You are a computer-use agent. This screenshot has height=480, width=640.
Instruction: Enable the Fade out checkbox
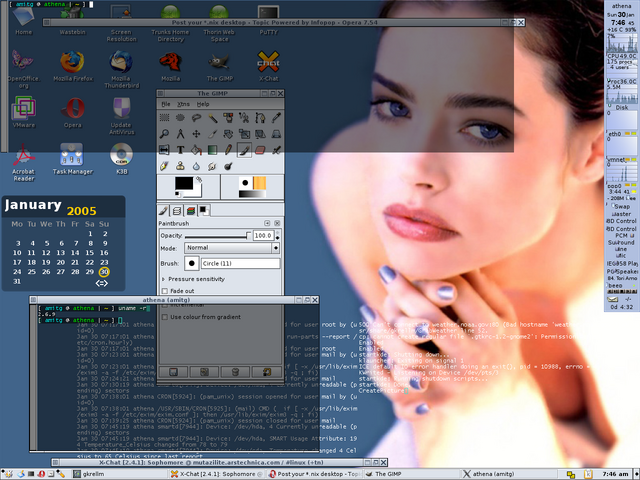tap(165, 291)
